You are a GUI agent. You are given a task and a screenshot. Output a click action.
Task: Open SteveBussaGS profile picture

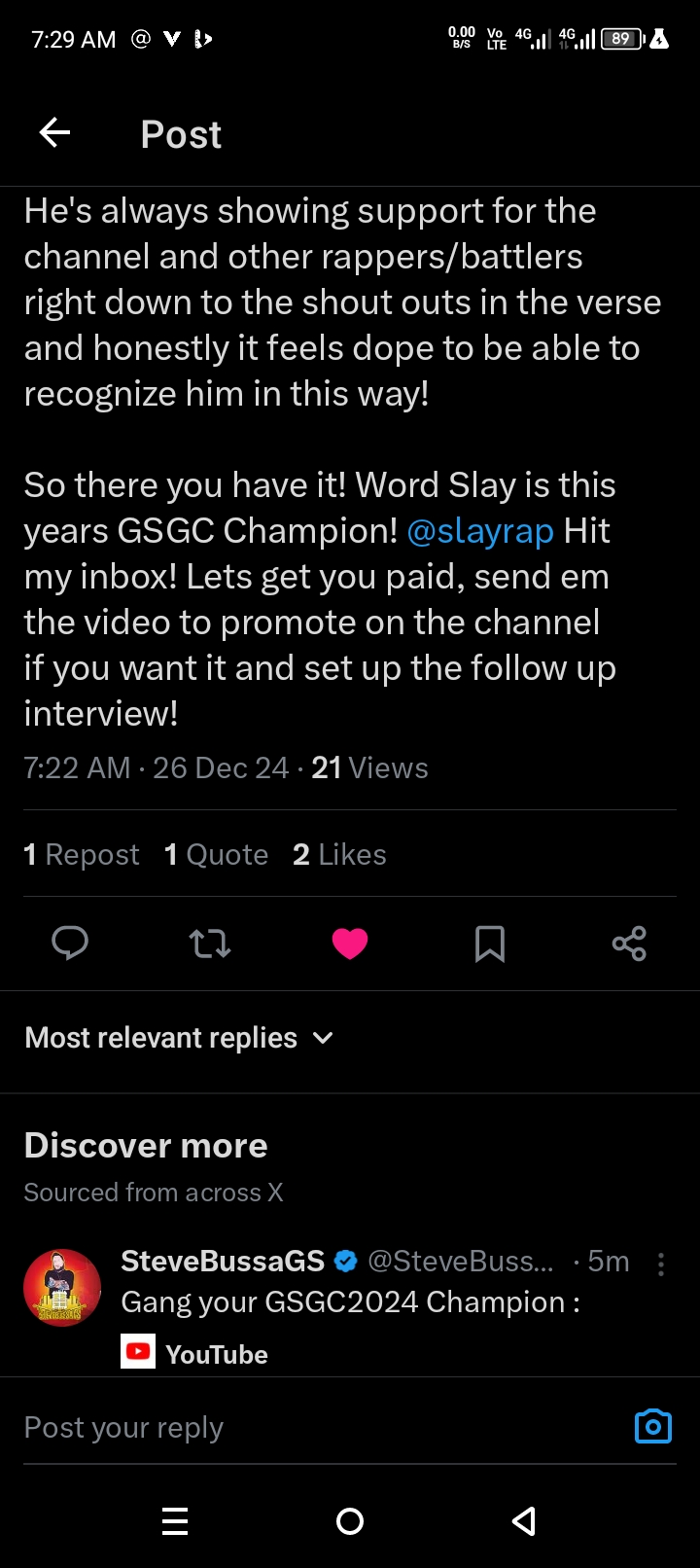[x=62, y=1287]
